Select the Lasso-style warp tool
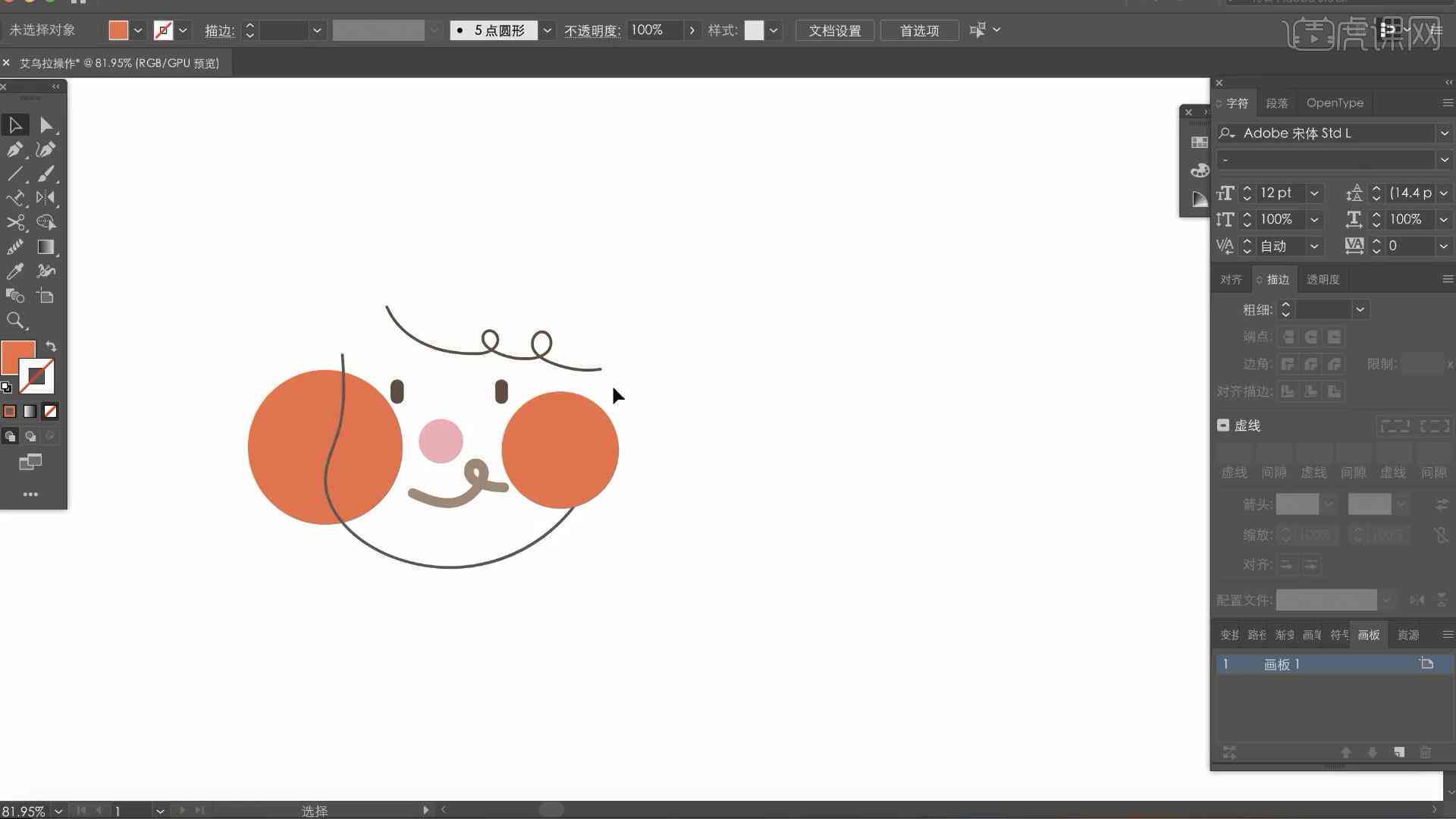Image resolution: width=1456 pixels, height=819 pixels. (x=45, y=222)
